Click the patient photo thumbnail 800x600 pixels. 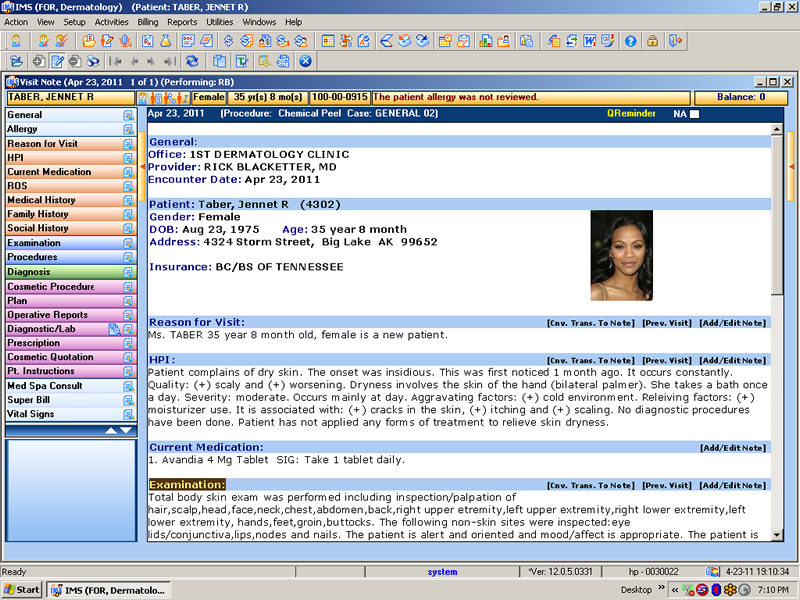[x=621, y=255]
